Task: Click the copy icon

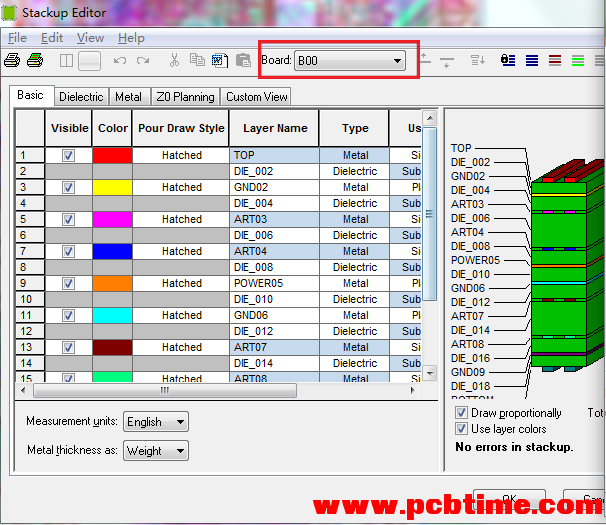Action: tap(197, 60)
